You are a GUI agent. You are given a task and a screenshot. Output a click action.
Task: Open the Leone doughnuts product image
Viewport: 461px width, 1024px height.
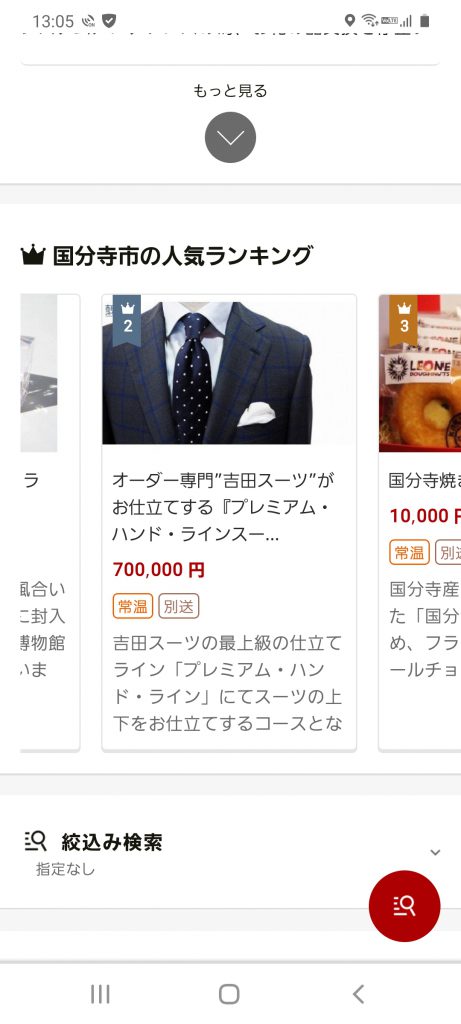point(420,373)
